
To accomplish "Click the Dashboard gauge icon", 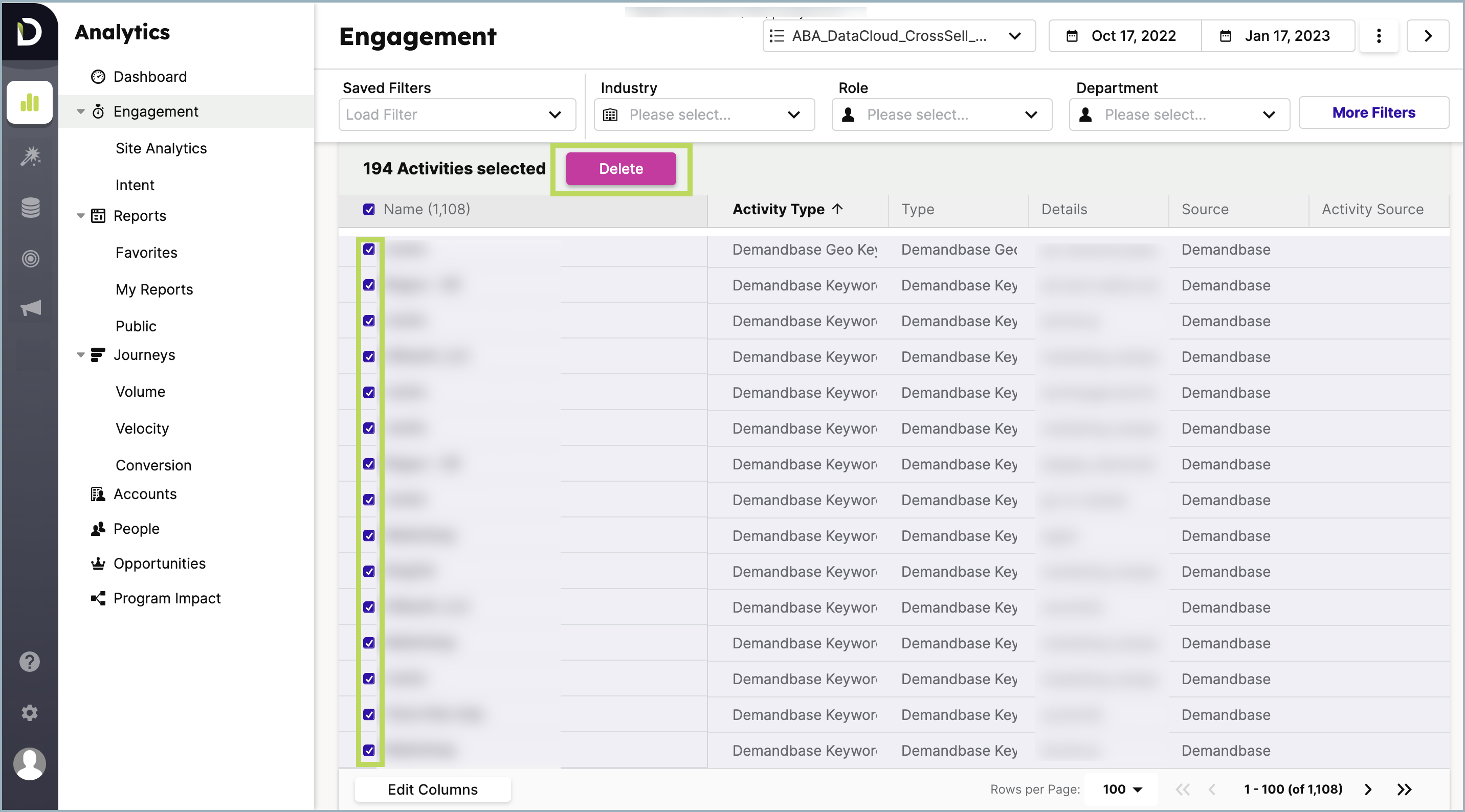I will coord(98,77).
